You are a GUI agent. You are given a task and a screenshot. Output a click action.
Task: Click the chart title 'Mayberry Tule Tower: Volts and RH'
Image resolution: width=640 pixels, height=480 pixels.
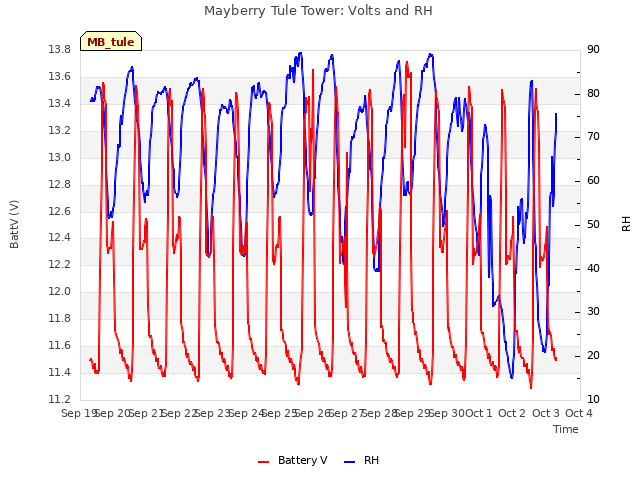pyautogui.click(x=318, y=11)
